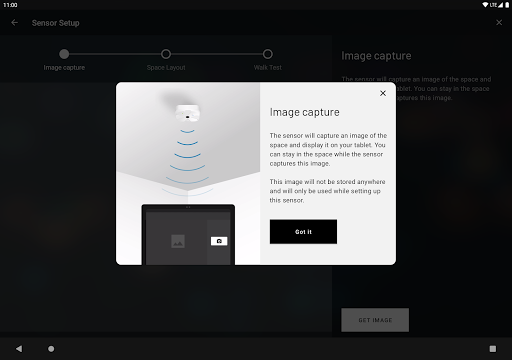This screenshot has width=512, height=360.
Task: Select the Image capture step circle
Action: (64, 54)
